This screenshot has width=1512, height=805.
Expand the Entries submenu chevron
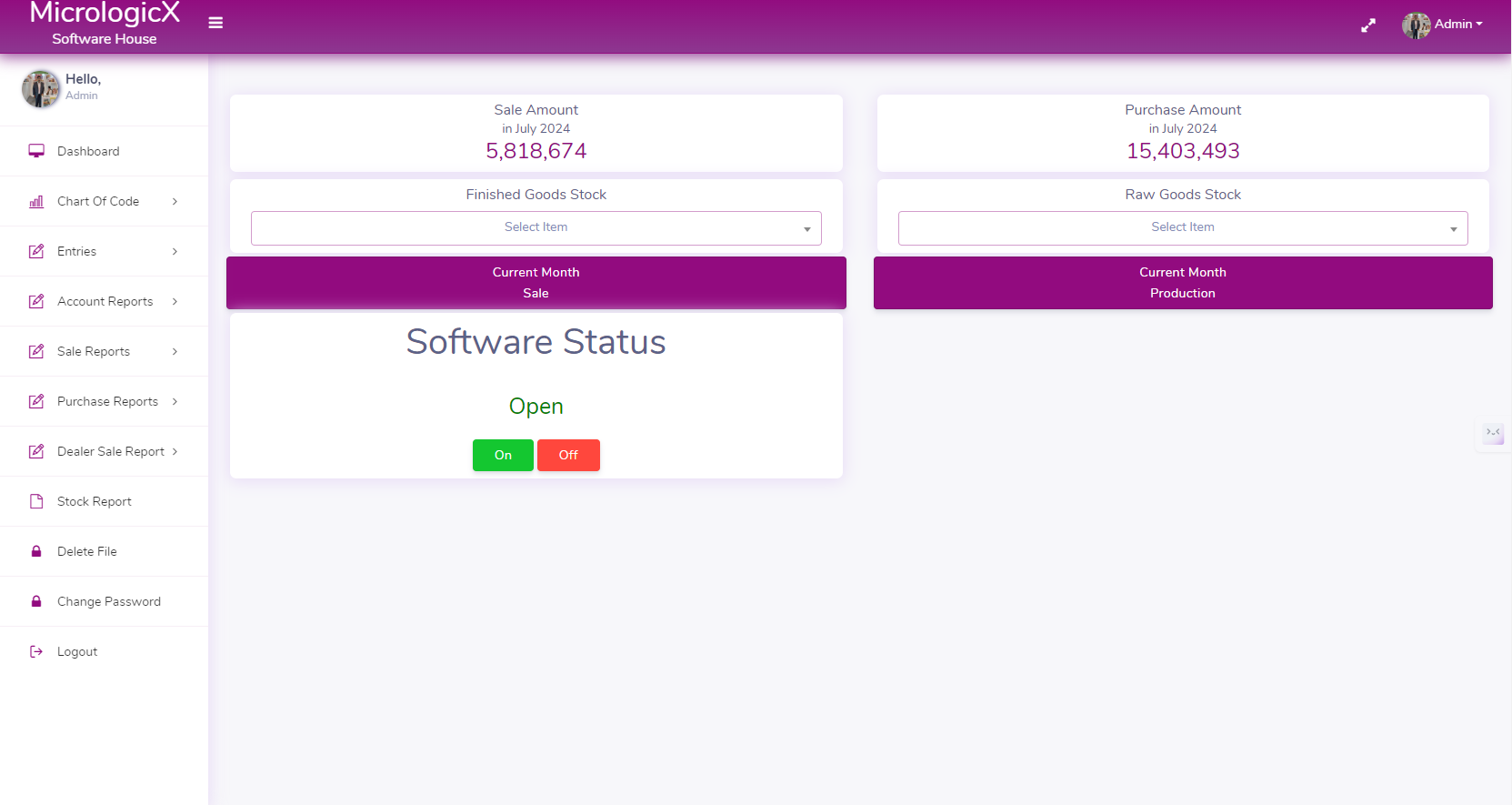[x=175, y=251]
